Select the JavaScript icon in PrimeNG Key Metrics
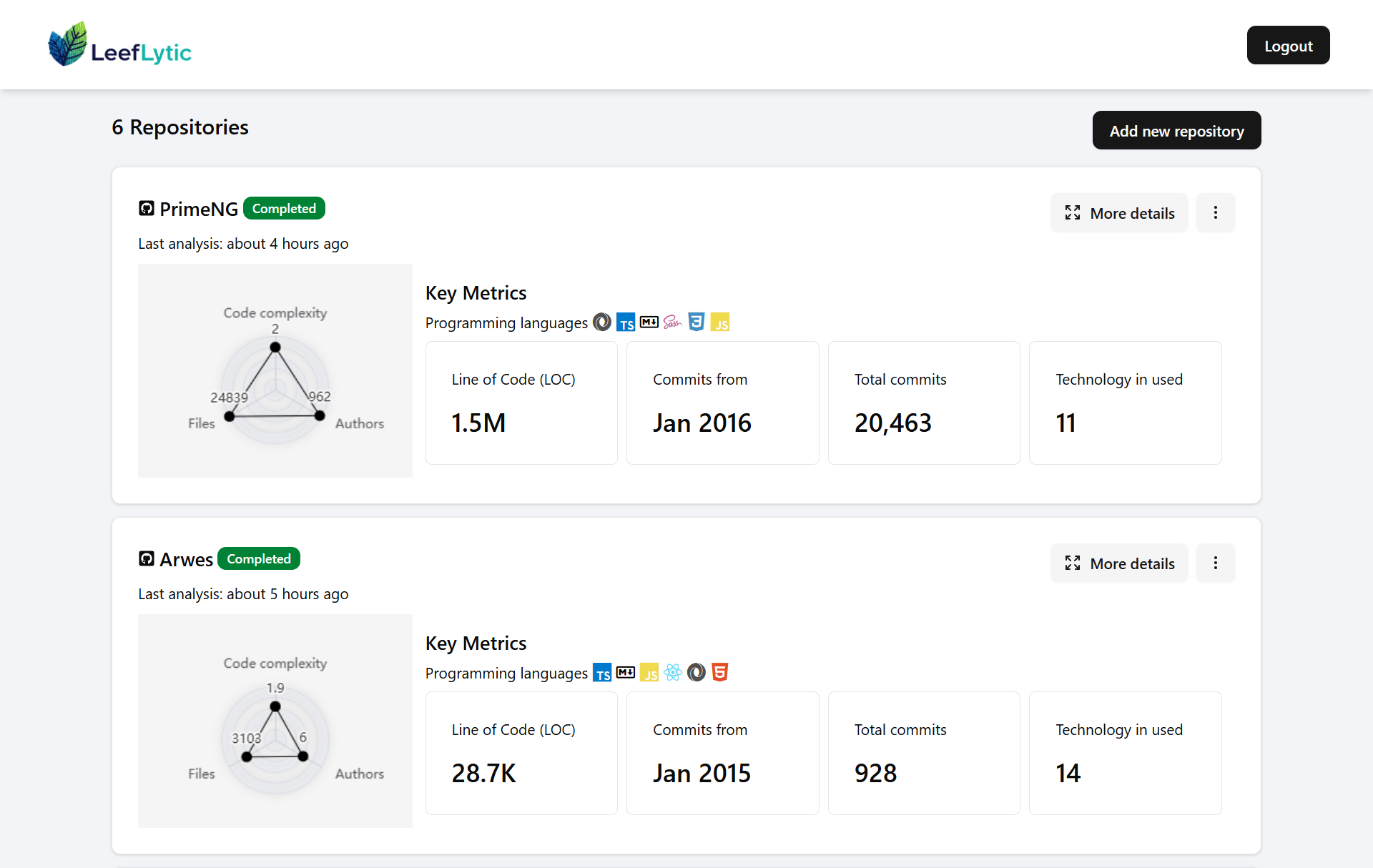The image size is (1373, 868). [x=720, y=322]
